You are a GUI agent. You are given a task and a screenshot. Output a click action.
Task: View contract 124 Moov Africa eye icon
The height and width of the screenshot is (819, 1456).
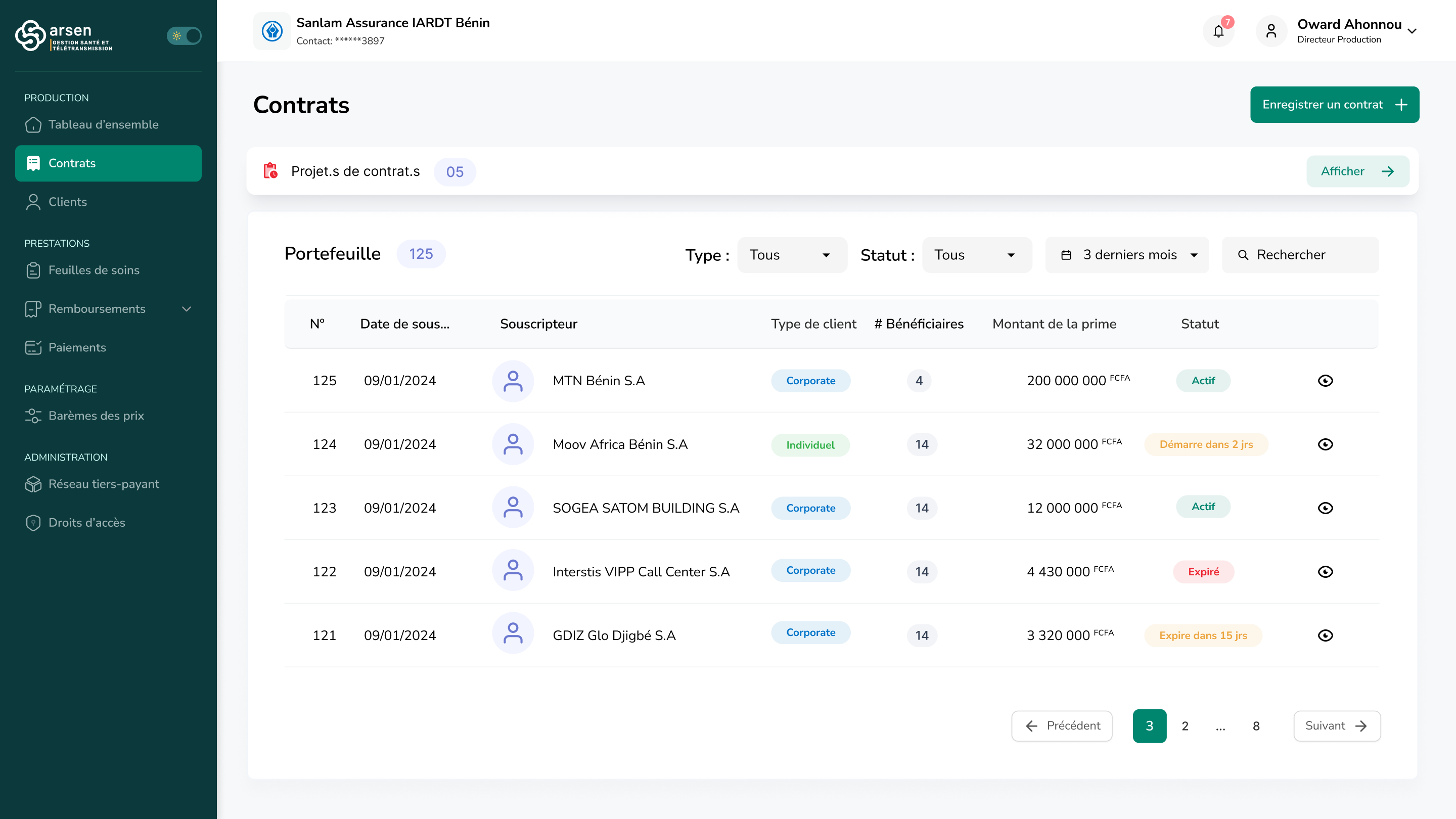[x=1325, y=444]
